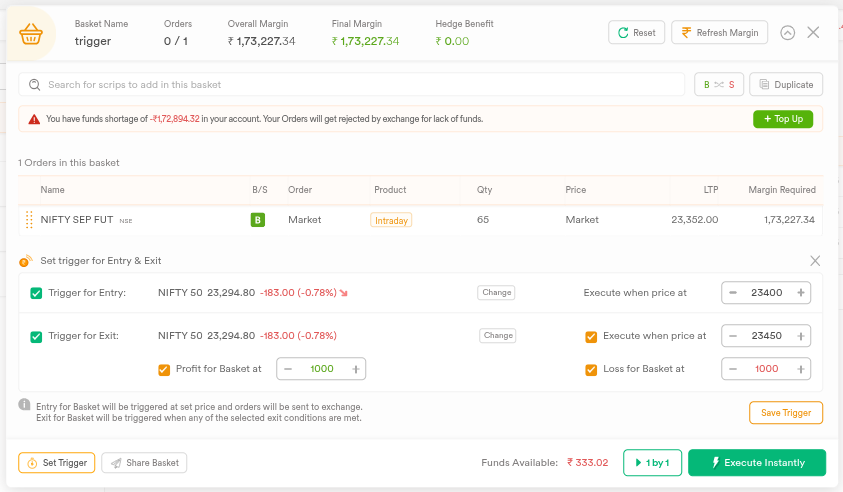Uncheck Trigger for Exit checkbox
The width and height of the screenshot is (843, 492).
point(36,337)
